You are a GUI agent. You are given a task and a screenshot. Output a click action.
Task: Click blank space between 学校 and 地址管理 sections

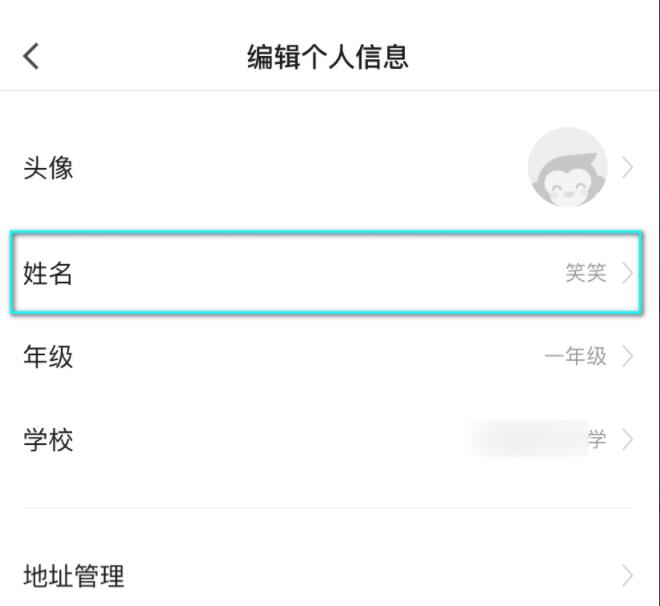click(330, 485)
